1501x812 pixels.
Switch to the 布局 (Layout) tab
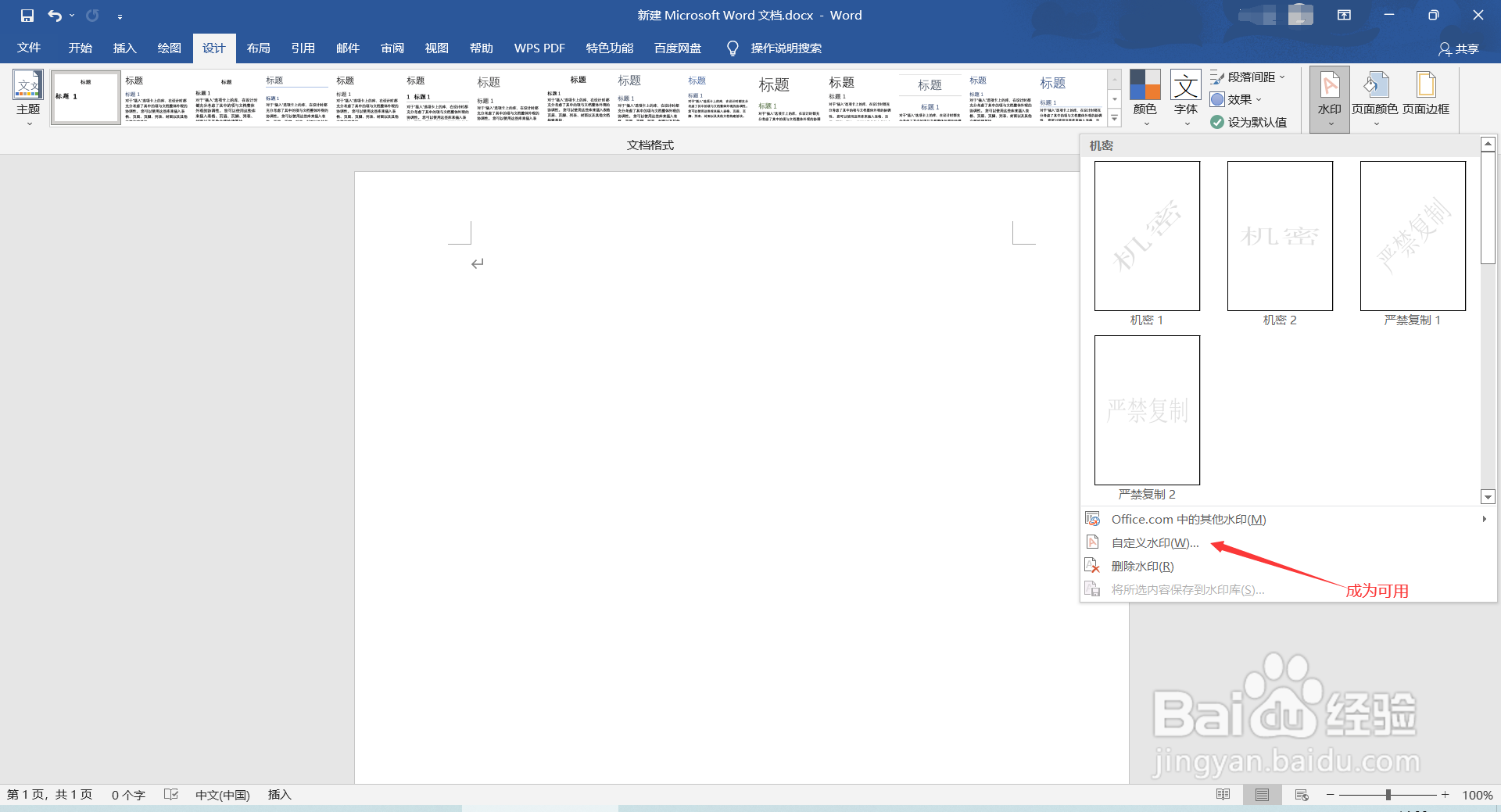point(259,48)
